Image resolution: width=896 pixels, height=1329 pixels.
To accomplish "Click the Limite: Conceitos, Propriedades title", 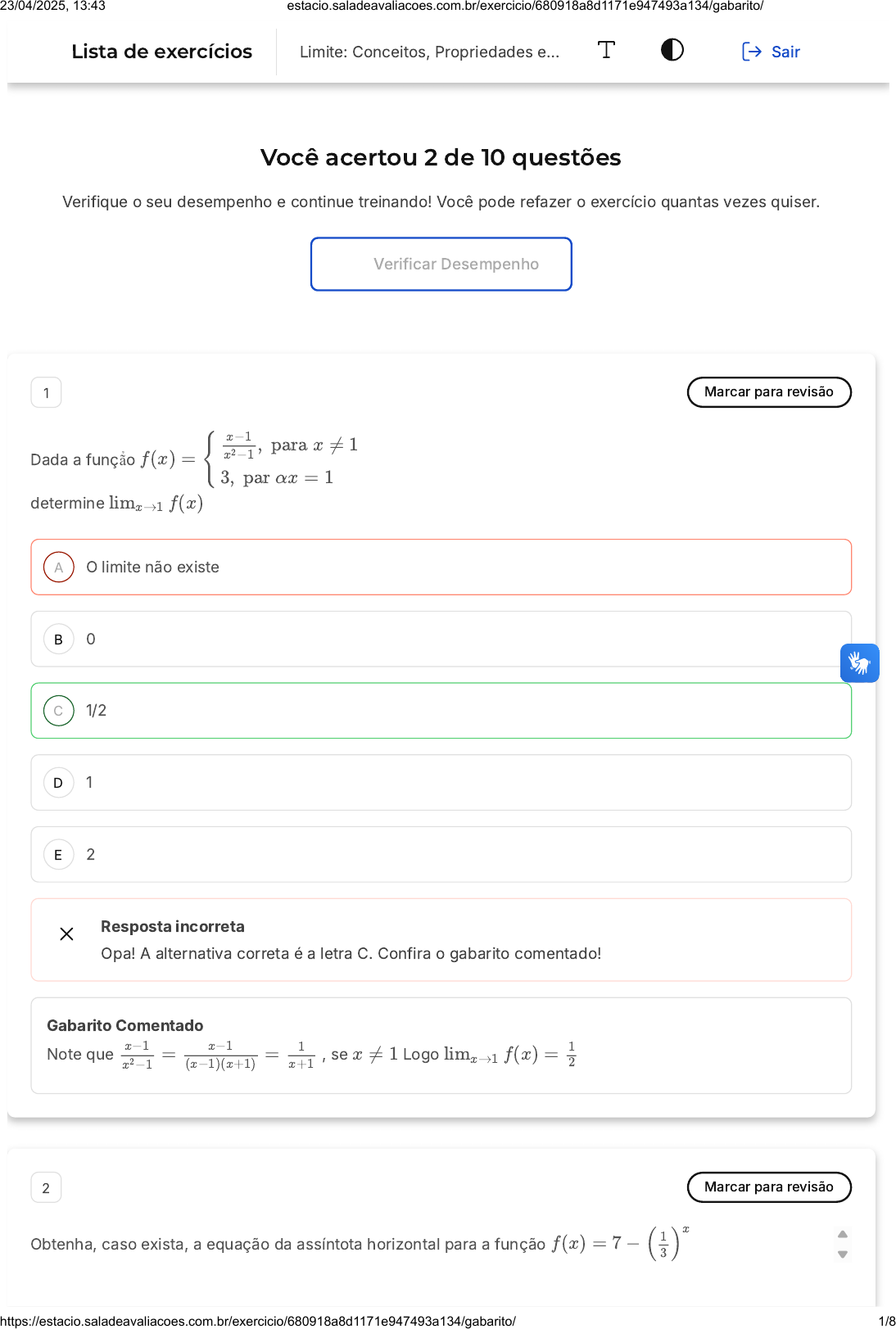I will (429, 52).
